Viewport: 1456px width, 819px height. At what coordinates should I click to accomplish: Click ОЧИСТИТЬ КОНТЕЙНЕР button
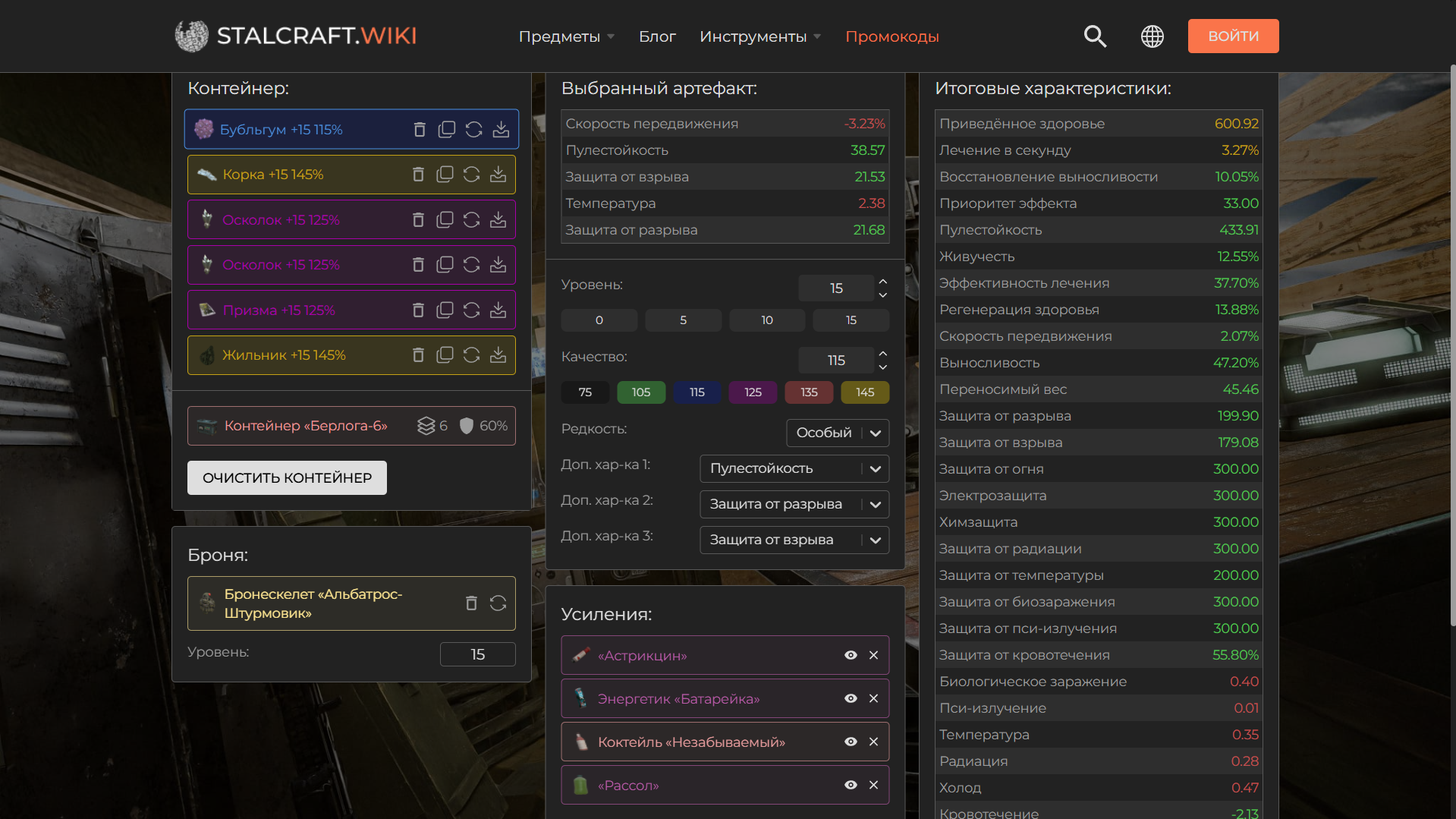pos(287,477)
